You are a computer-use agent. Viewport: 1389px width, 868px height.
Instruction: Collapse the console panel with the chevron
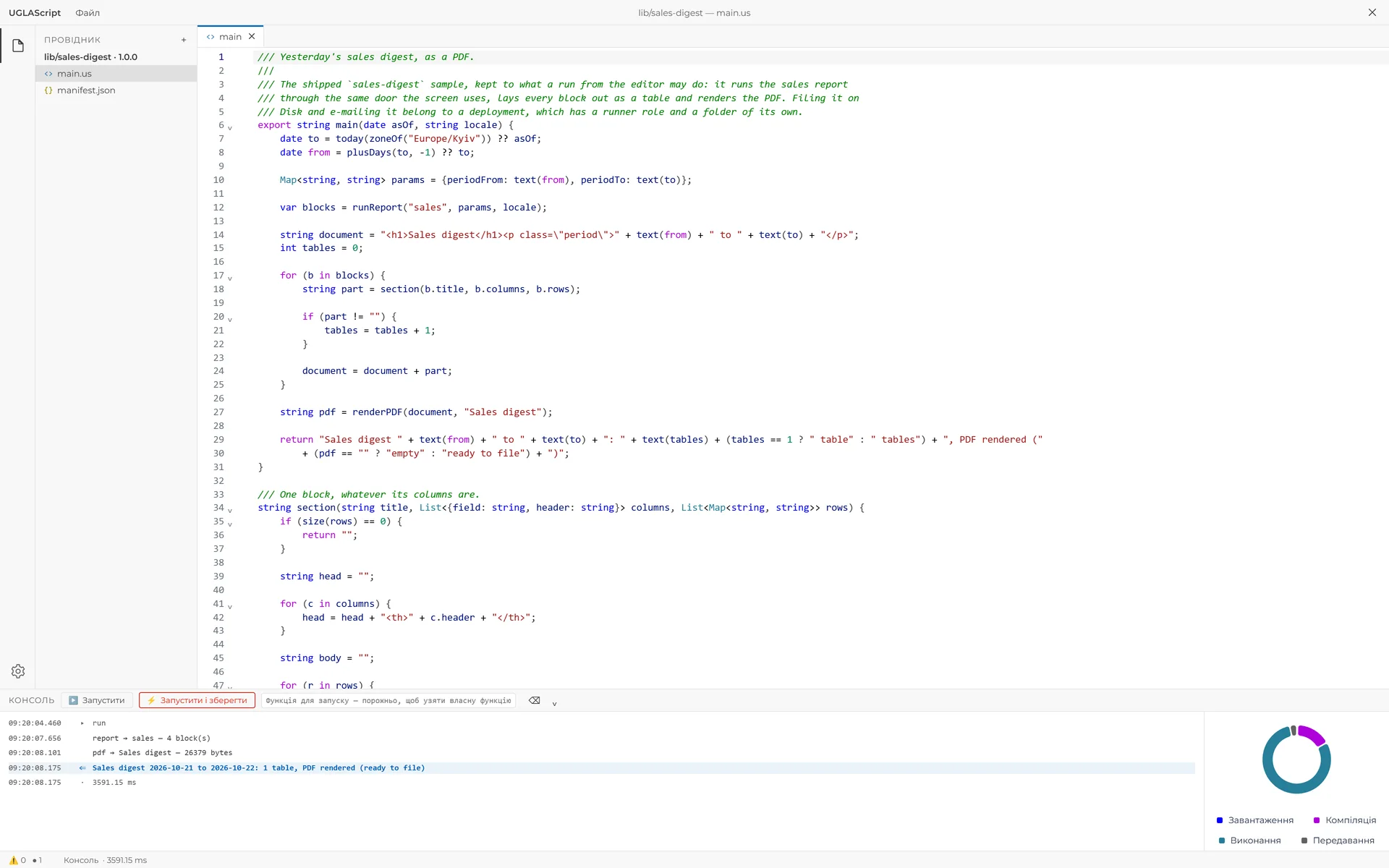(554, 703)
